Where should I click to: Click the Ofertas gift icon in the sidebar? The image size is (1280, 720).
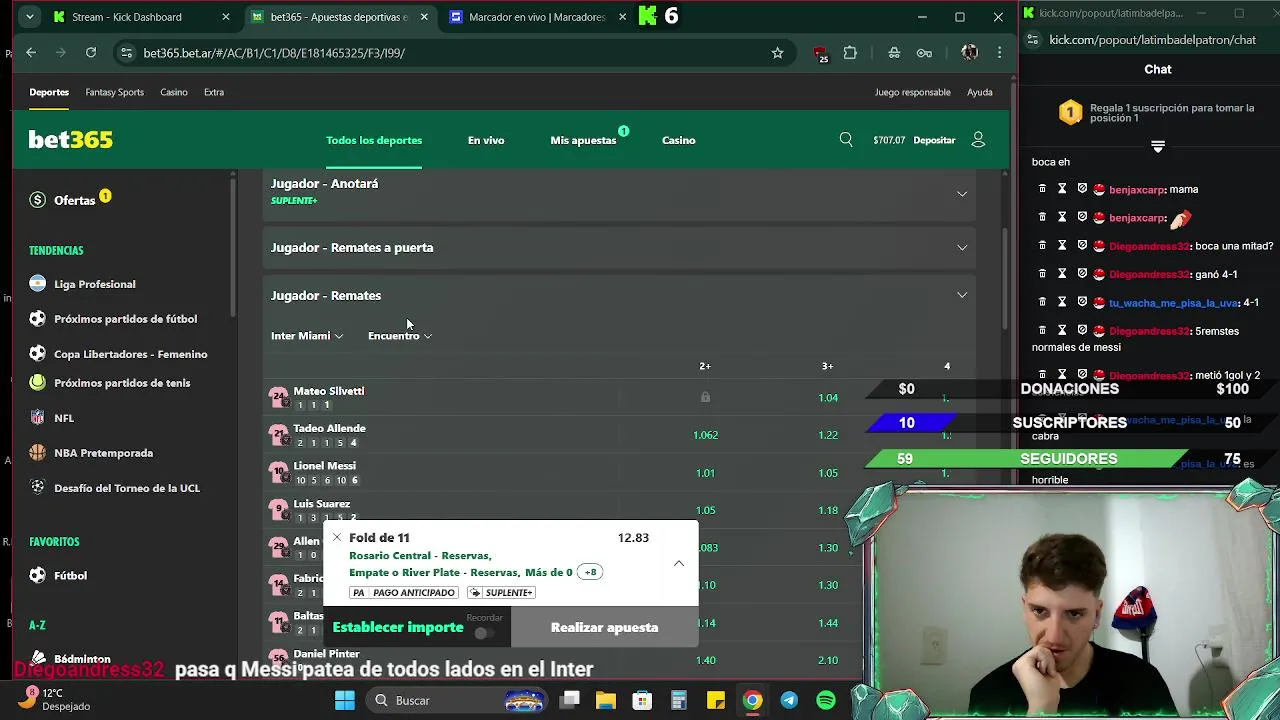pos(37,200)
